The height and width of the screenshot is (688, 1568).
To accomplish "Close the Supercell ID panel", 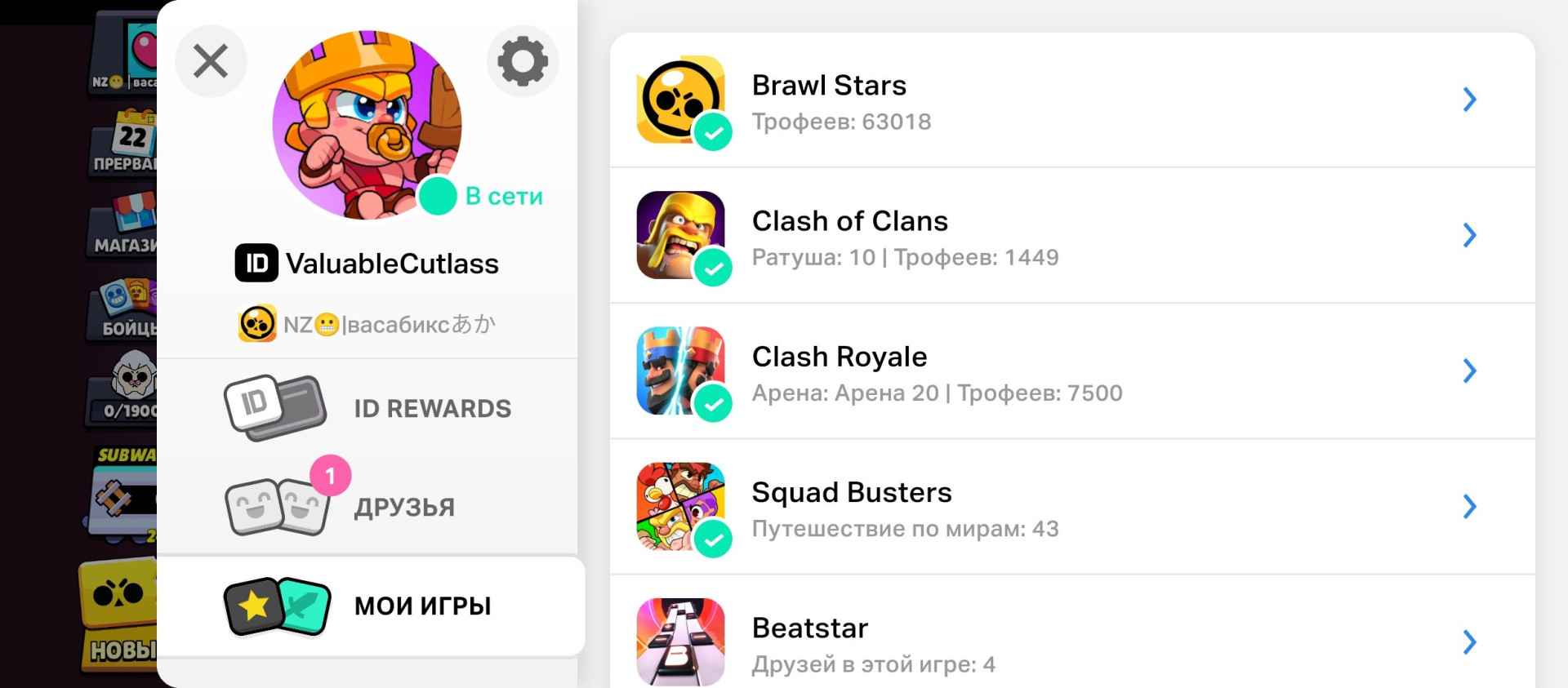I will (211, 61).
